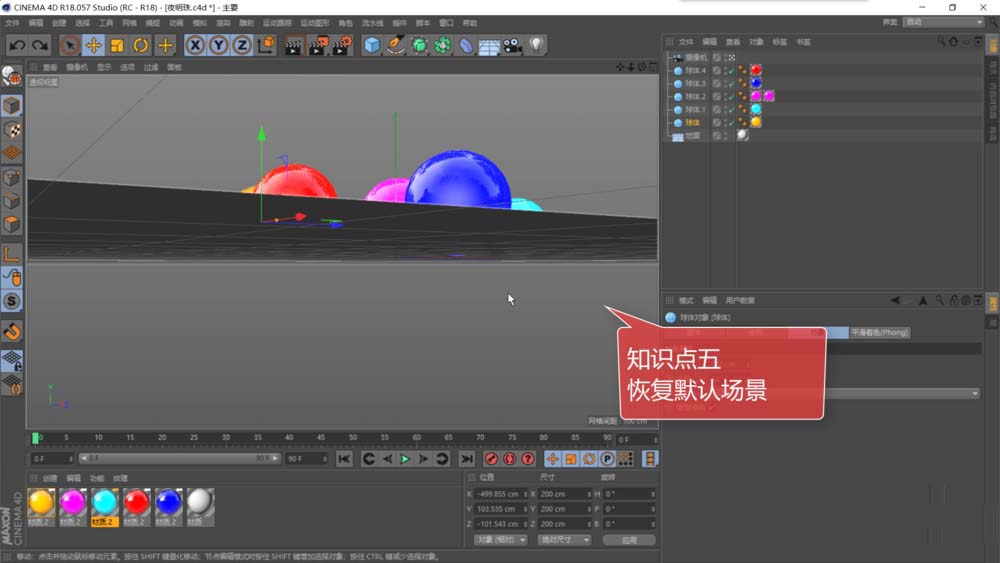Add a floor environment object icon

click(489, 47)
